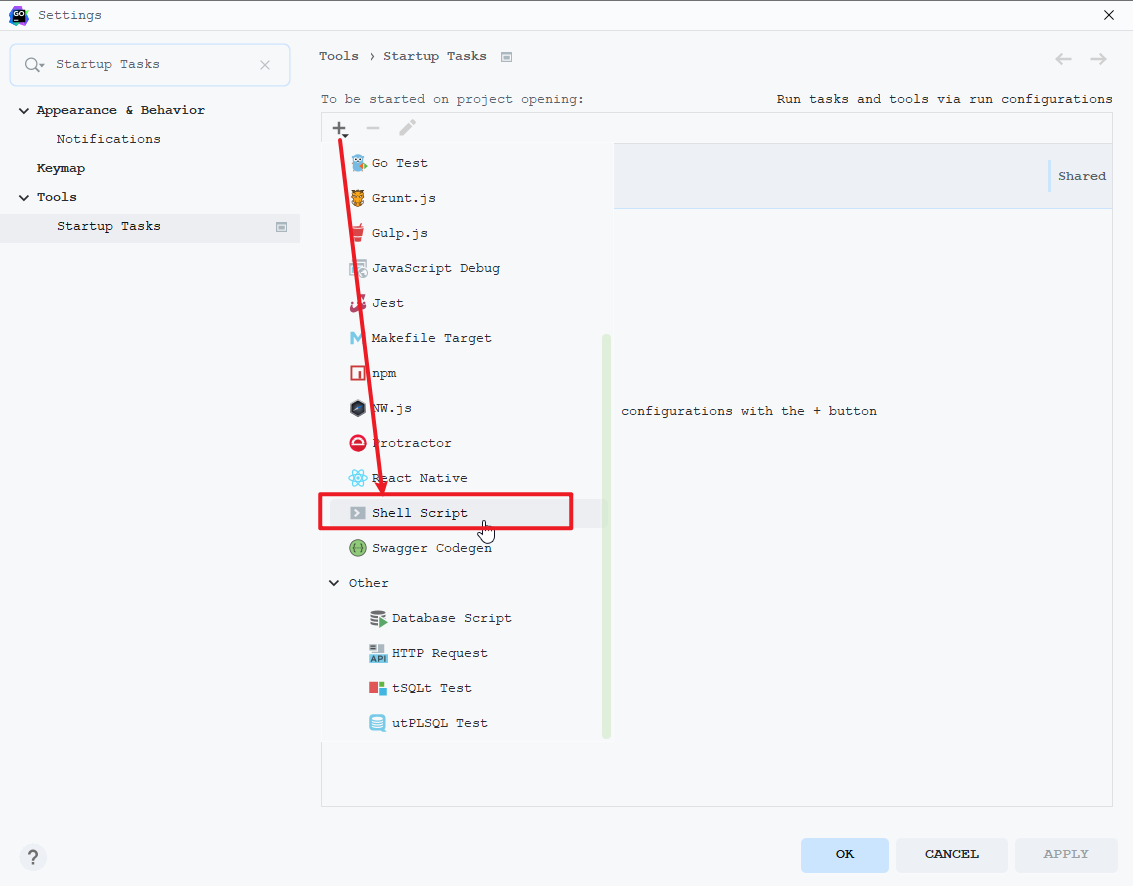Click the Remove (minus) toolbar icon

pos(373,129)
